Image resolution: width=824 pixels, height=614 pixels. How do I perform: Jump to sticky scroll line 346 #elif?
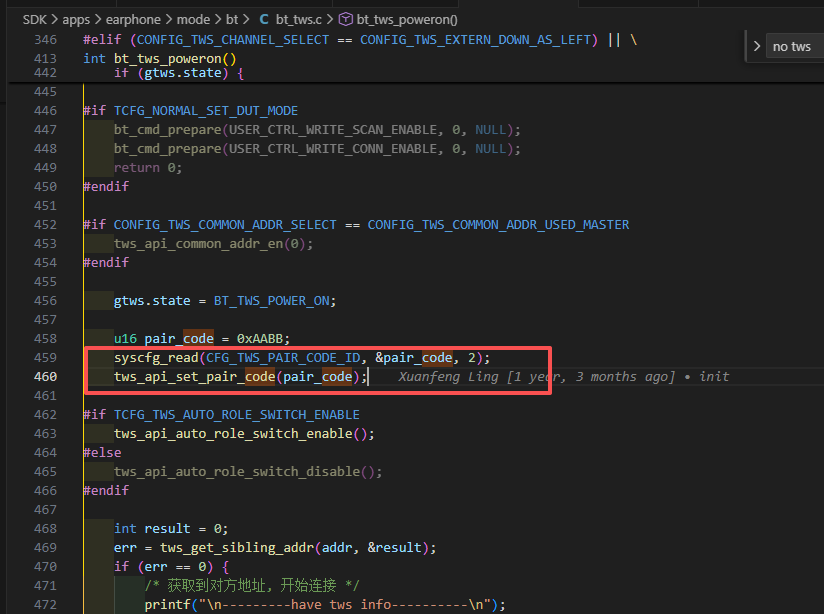[x=360, y=39]
